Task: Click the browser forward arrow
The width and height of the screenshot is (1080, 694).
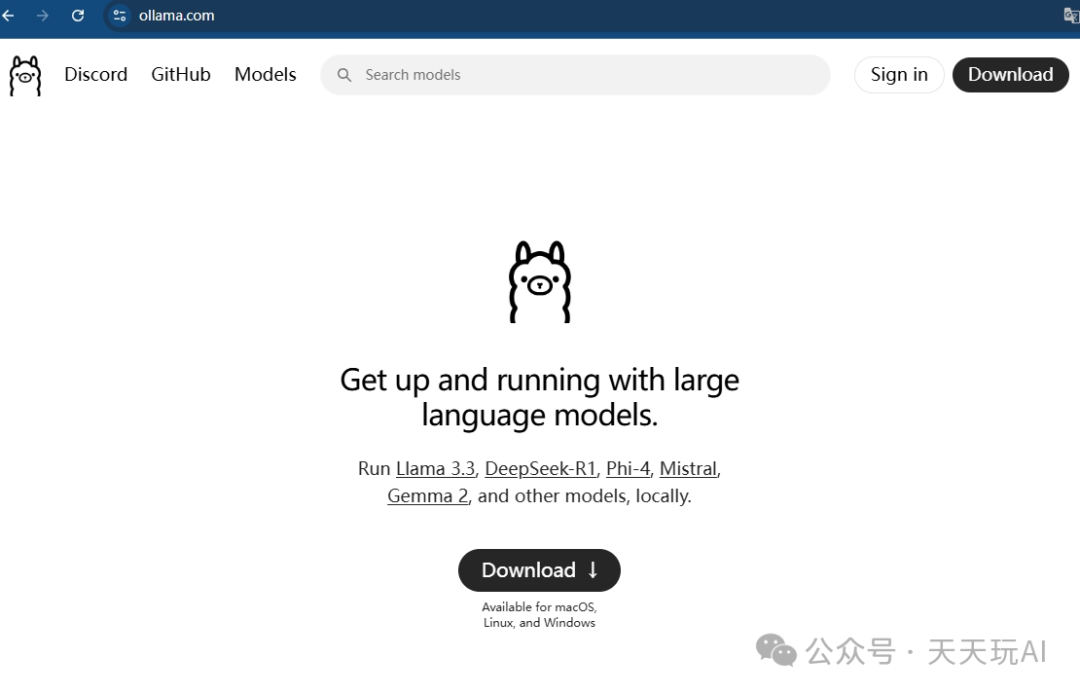Action: (x=43, y=15)
